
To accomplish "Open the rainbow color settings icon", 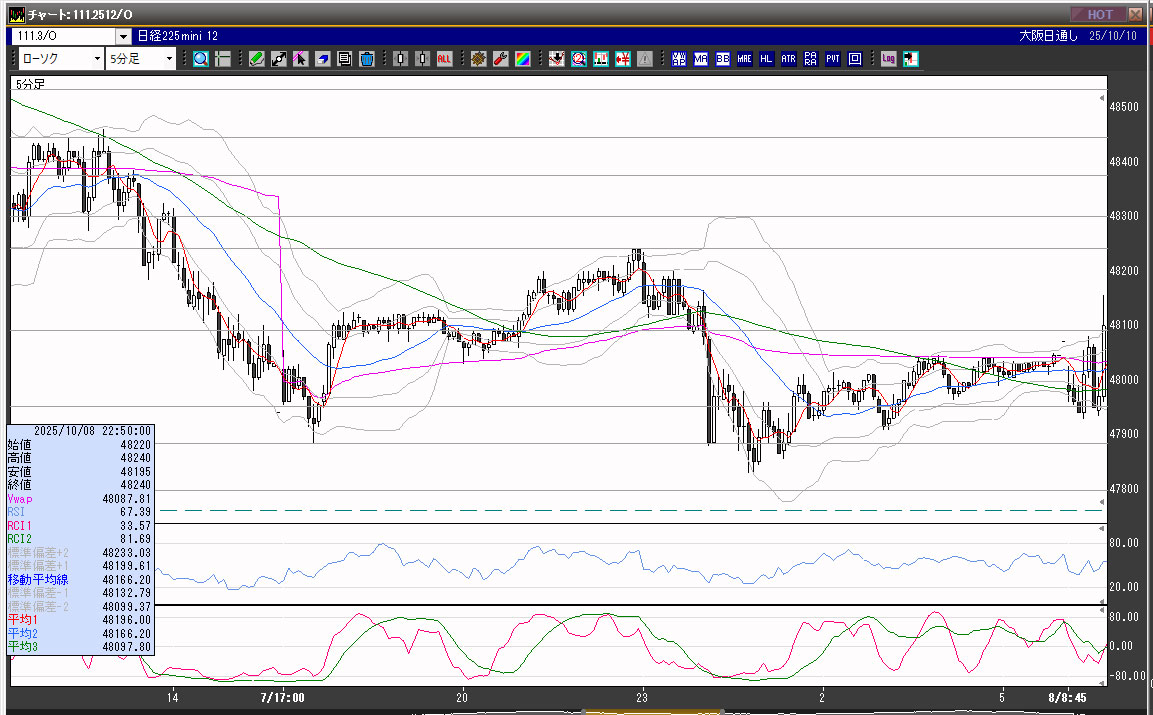I will pos(522,59).
